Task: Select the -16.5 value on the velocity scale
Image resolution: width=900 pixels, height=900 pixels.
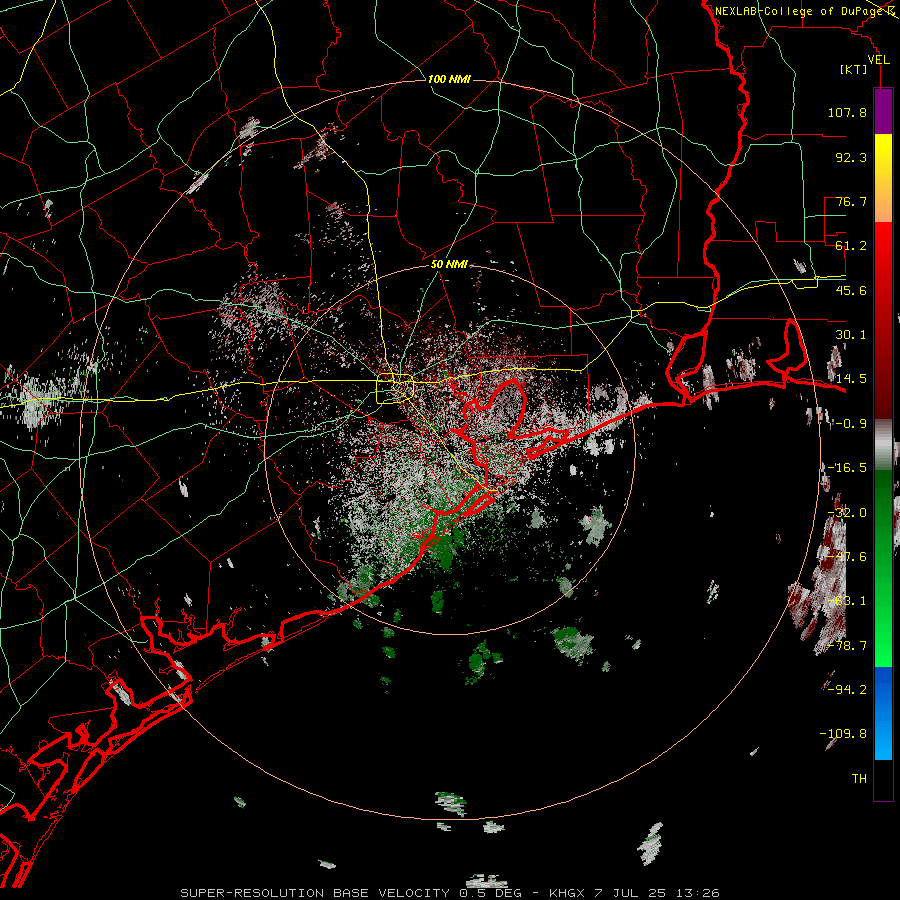Action: (847, 468)
